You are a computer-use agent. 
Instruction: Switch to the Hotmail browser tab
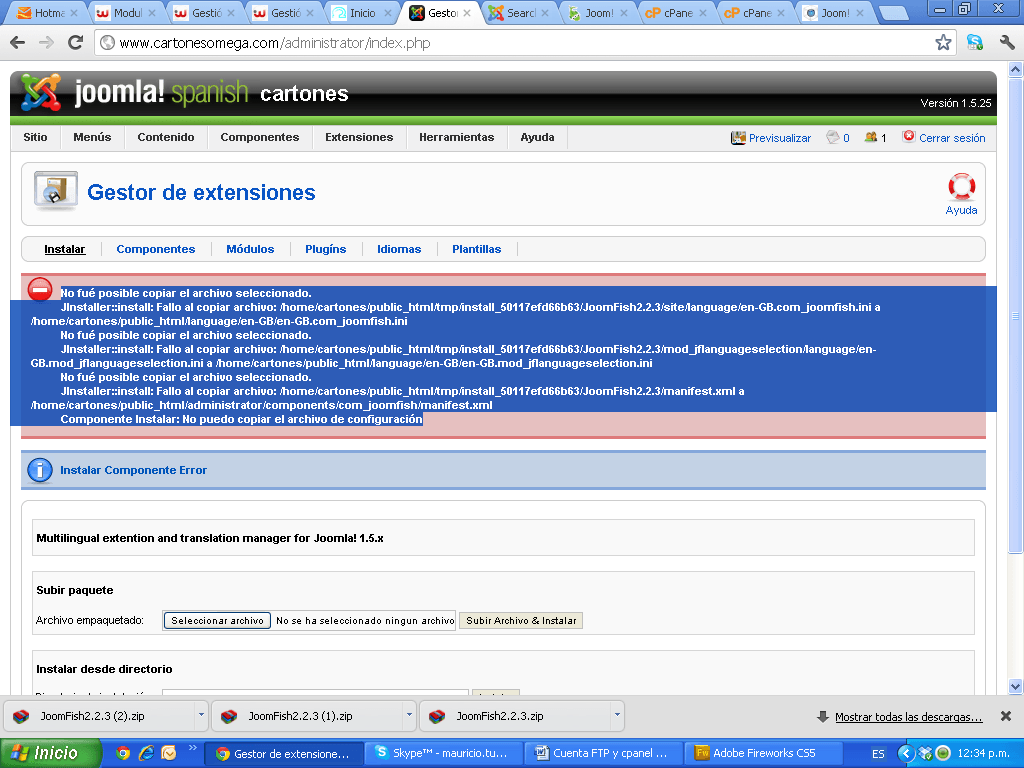click(47, 12)
